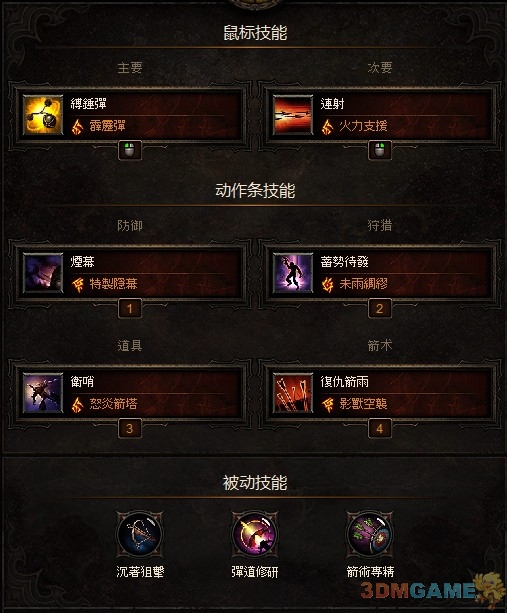This screenshot has width=507, height=613.
Task: Click the 特製隱幕 rune label
Action: pos(113,283)
